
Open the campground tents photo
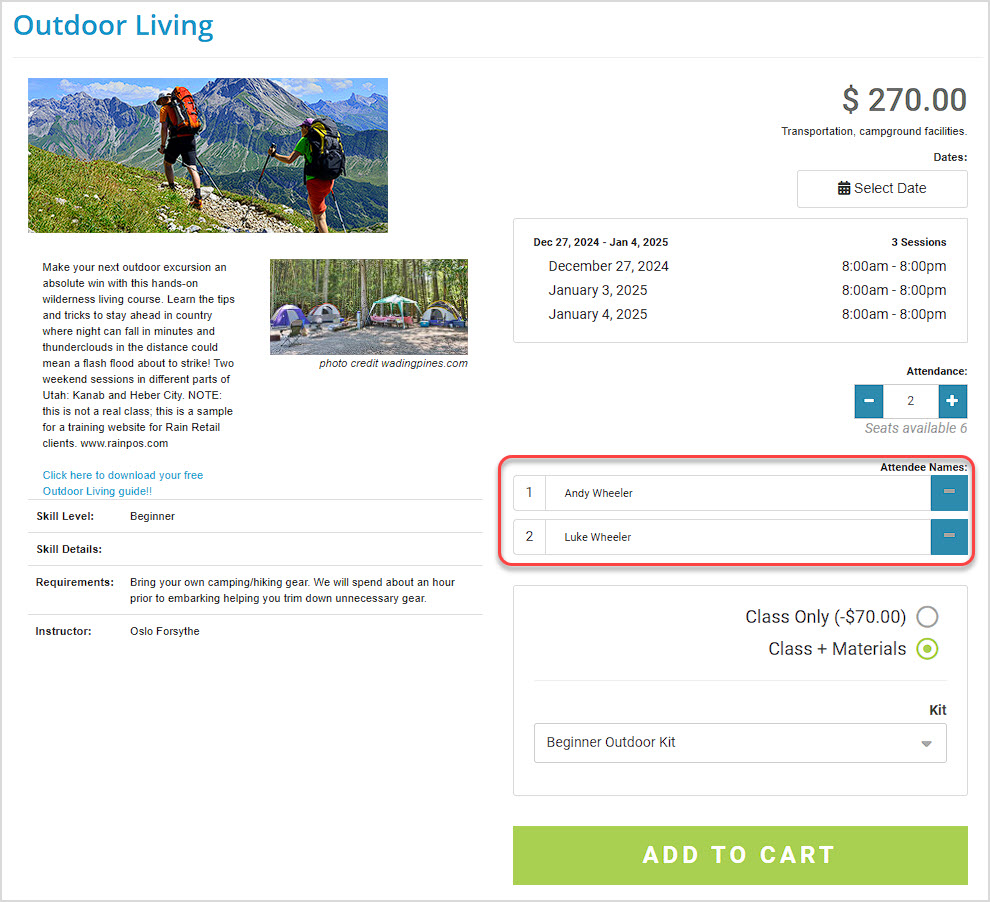click(369, 307)
